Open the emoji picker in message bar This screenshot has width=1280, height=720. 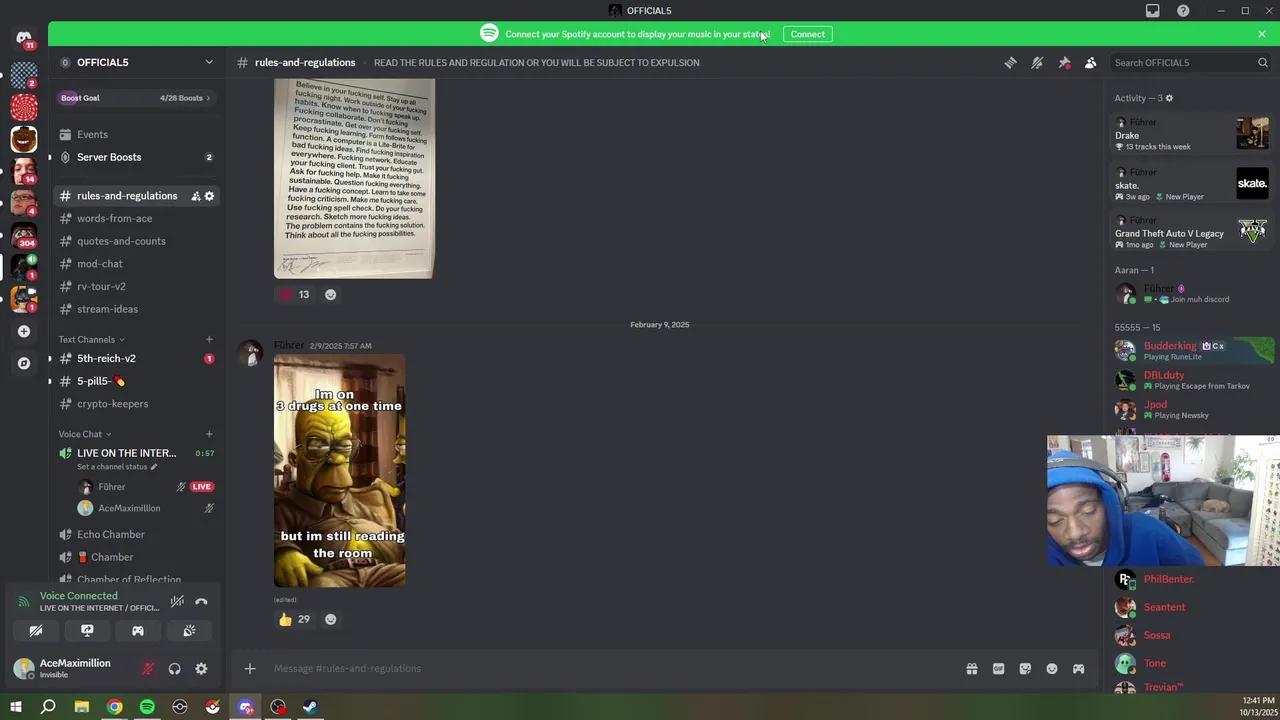pyautogui.click(x=1052, y=669)
